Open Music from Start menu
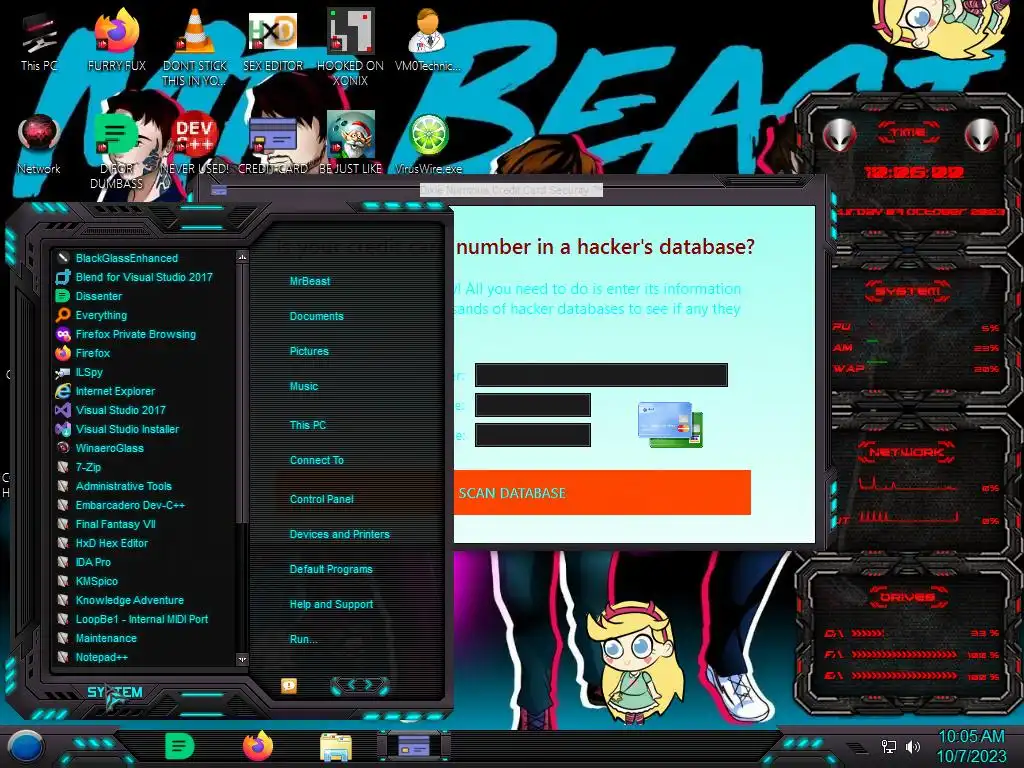Image resolution: width=1024 pixels, height=768 pixels. click(x=304, y=386)
